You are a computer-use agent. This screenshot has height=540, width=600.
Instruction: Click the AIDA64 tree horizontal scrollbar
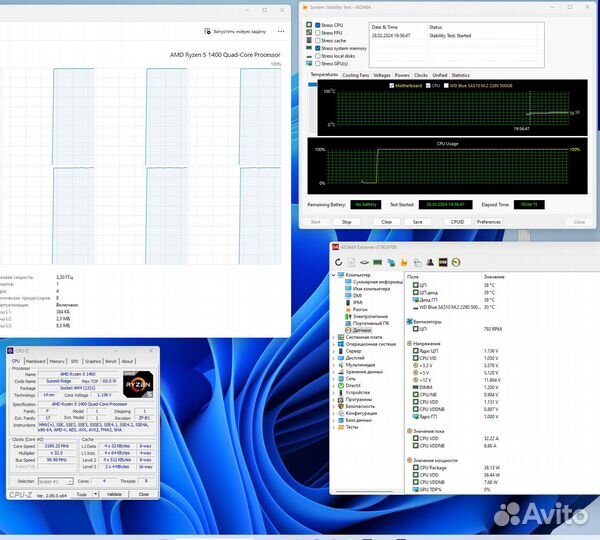click(364, 491)
